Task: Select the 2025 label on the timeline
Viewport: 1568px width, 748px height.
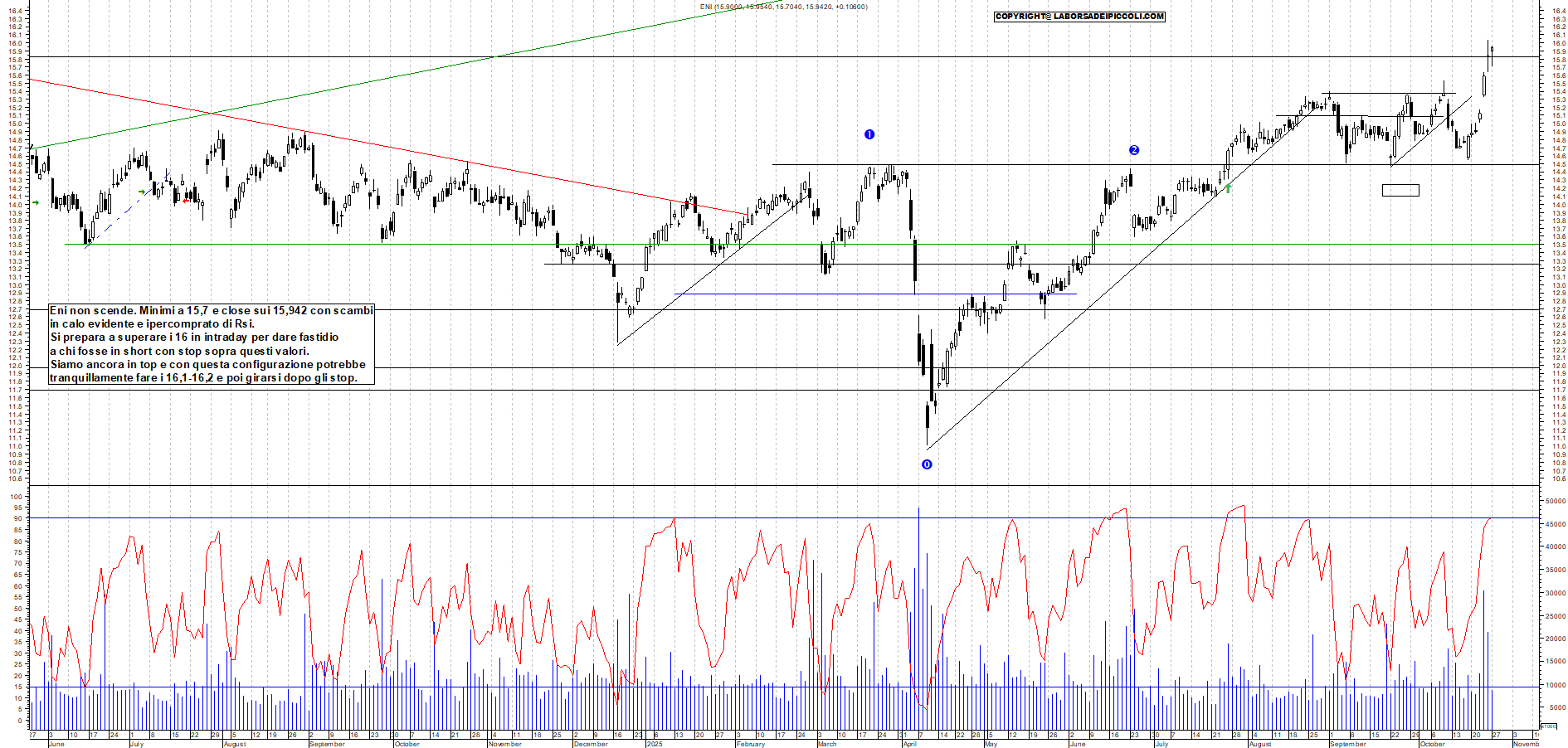Action: click(x=655, y=744)
